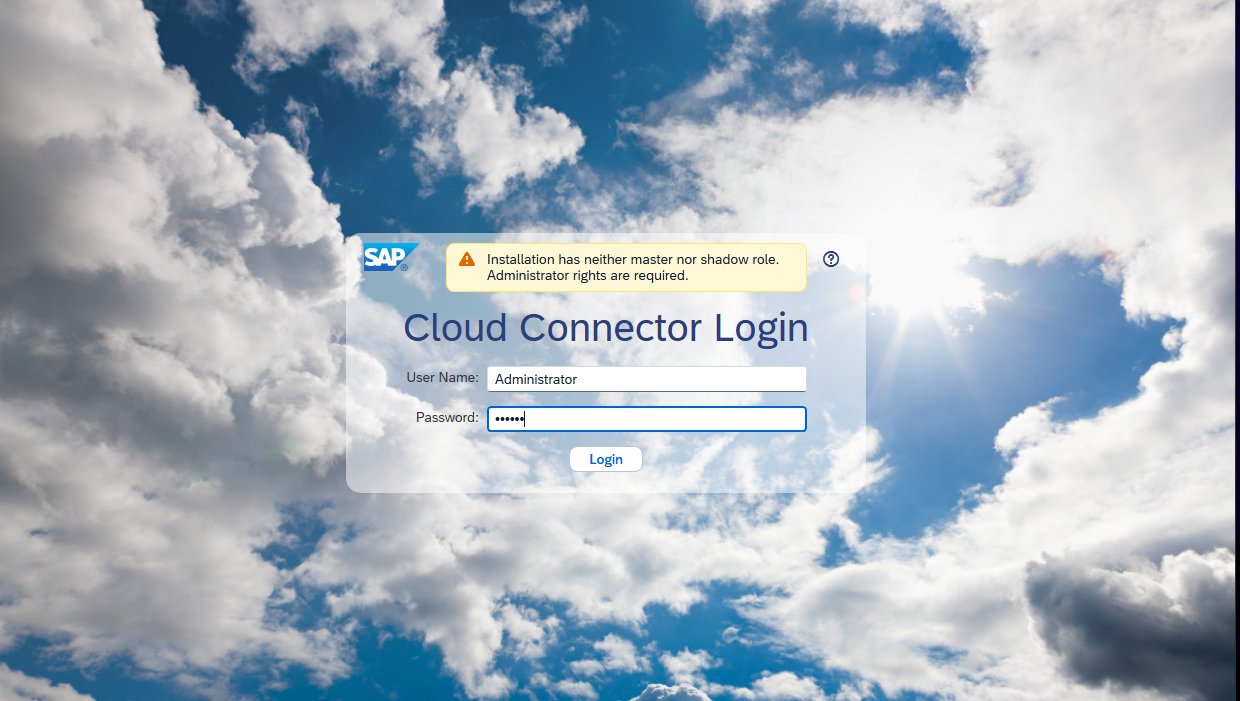Image resolution: width=1240 pixels, height=701 pixels.
Task: Click the Login button
Action: 606,459
